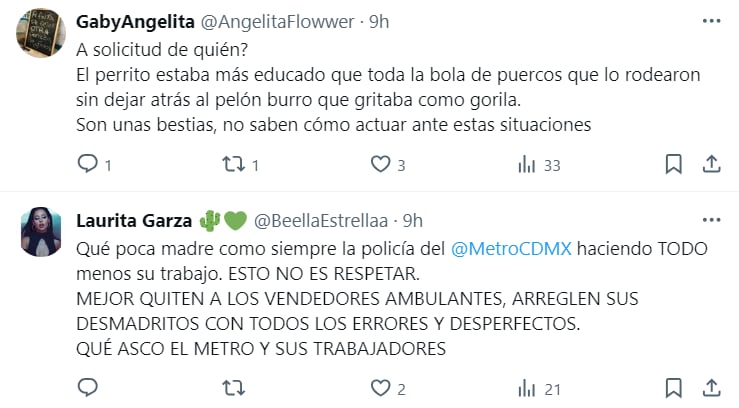The width and height of the screenshot is (739, 408).
Task: View analytics for Laurita Garza's tweet
Action: click(x=526, y=388)
